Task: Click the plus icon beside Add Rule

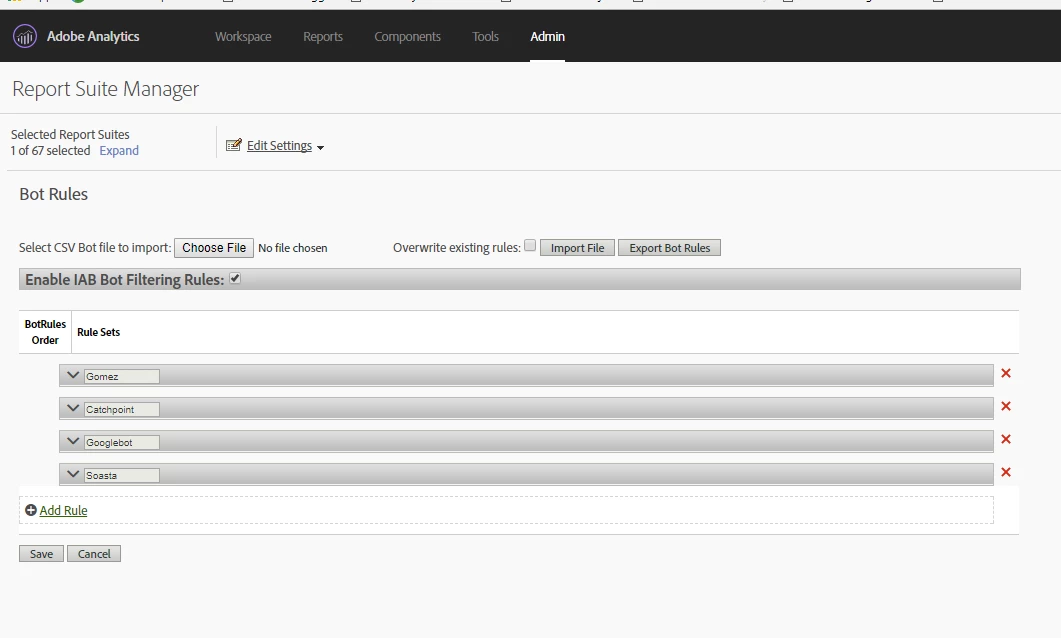Action: 30,510
